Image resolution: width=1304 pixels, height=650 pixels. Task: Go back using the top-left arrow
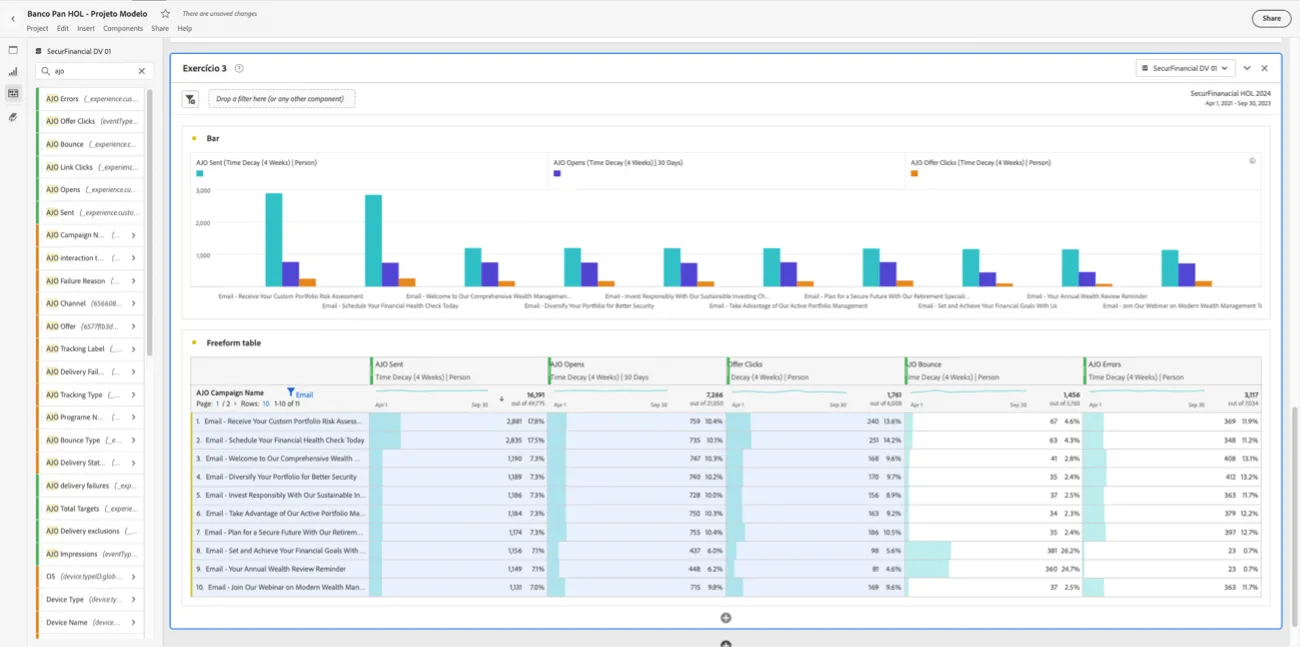click(13, 19)
